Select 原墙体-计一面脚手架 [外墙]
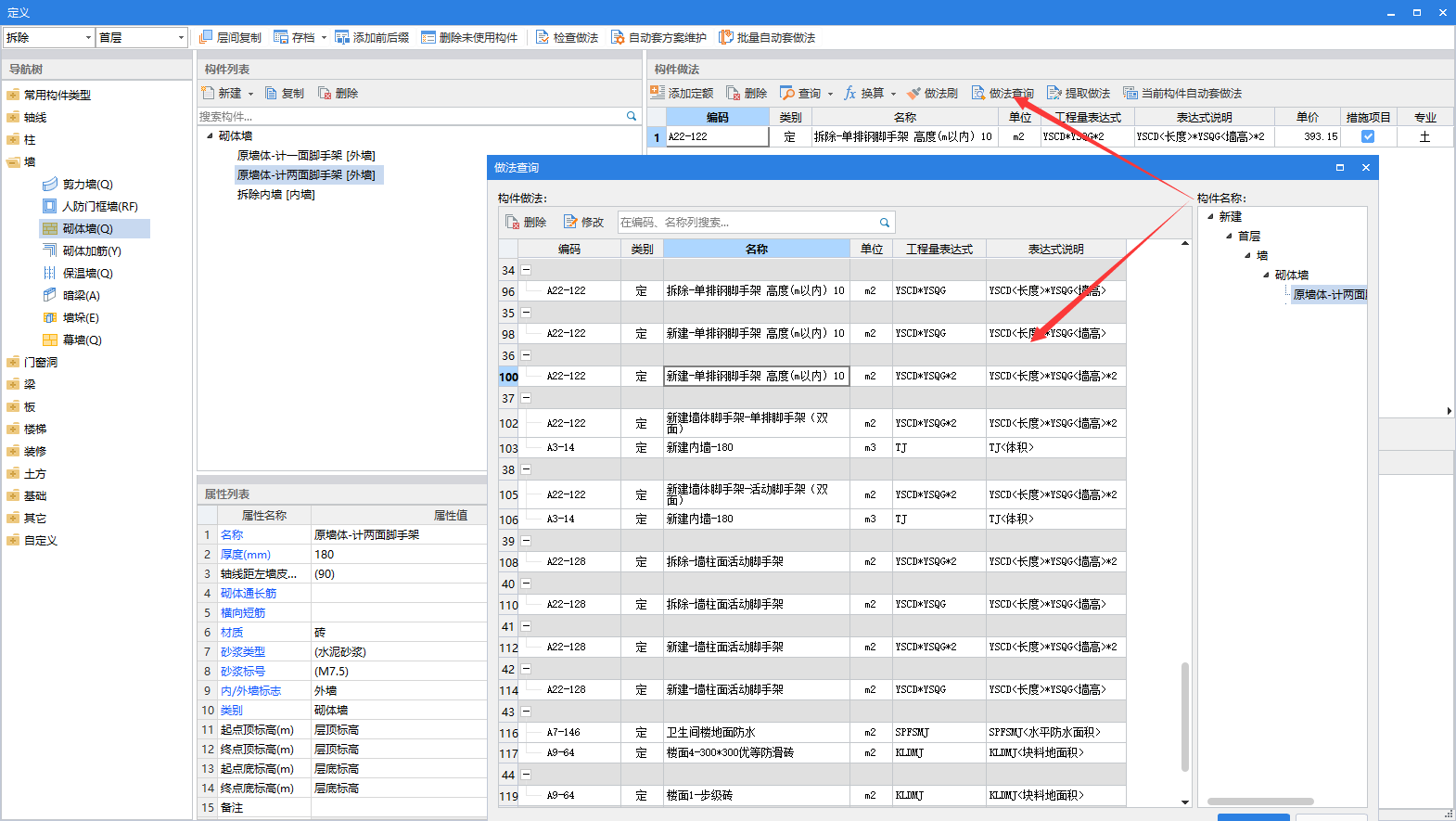Viewport: 1456px width, 821px height. (x=306, y=155)
